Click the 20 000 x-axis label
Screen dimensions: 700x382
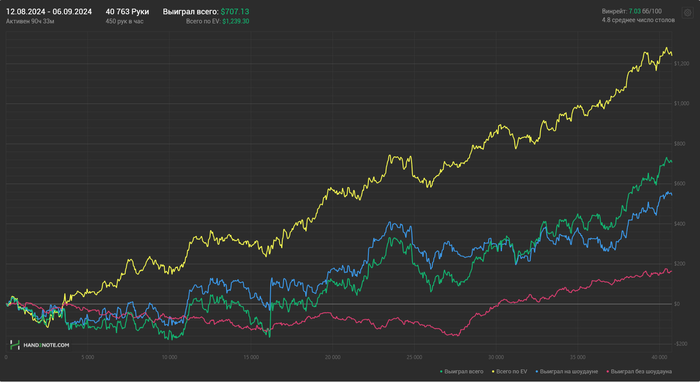point(333,357)
